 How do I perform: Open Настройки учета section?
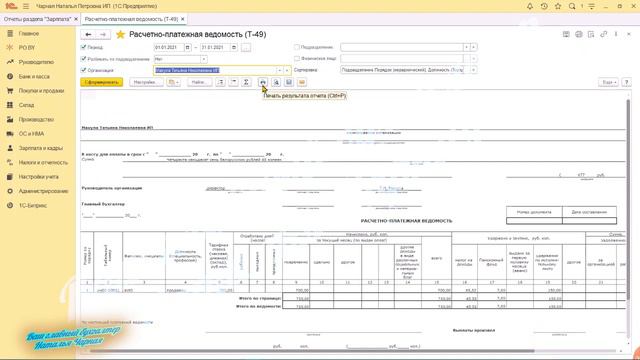click(38, 177)
